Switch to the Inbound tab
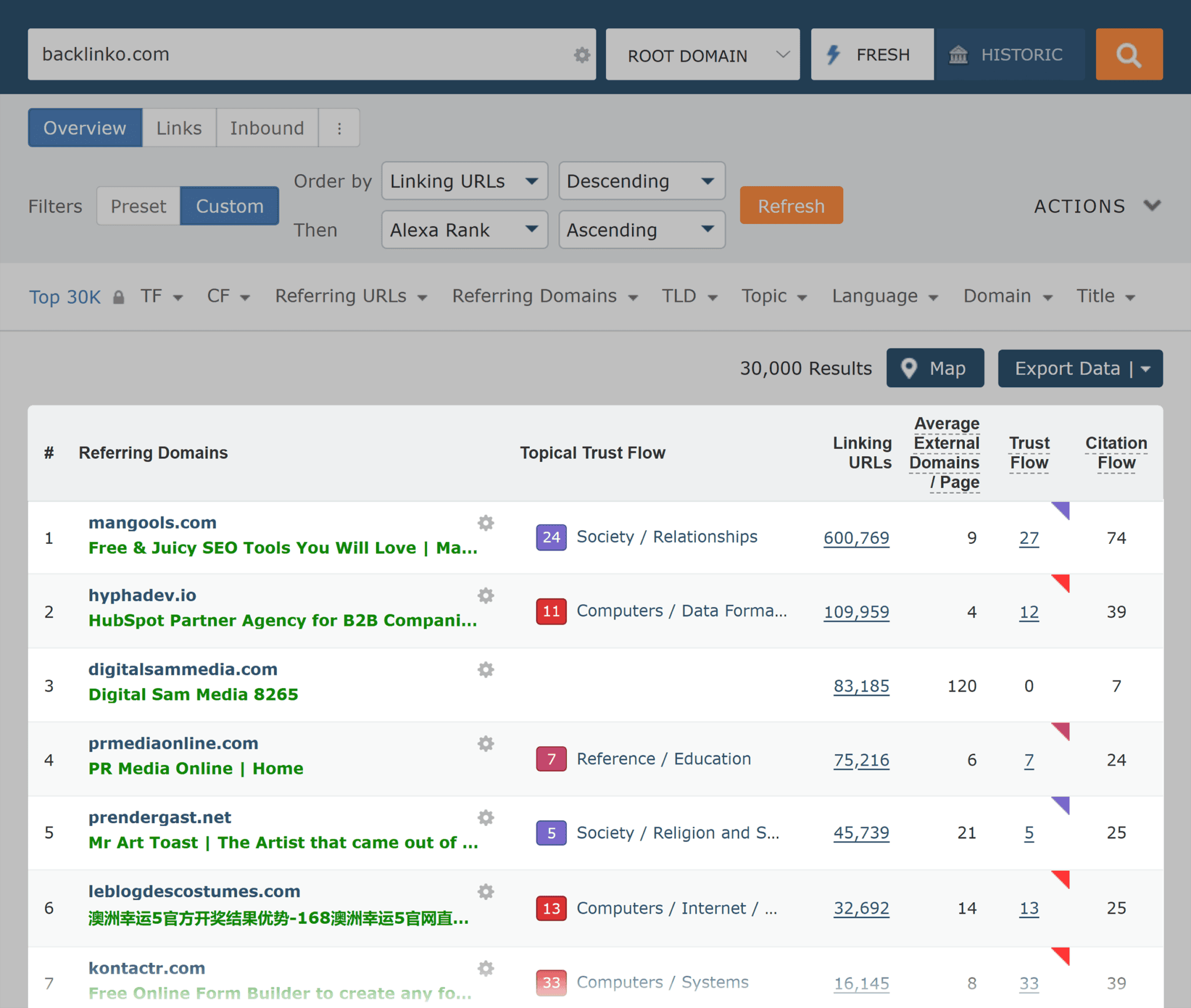The height and width of the screenshot is (1008, 1191). [267, 127]
